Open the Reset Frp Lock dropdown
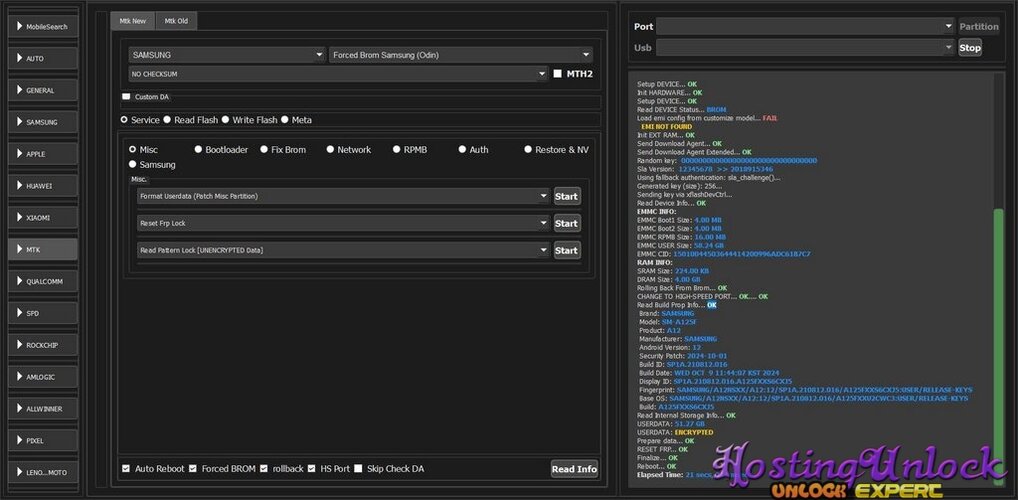The width and height of the screenshot is (1018, 500). (343, 223)
